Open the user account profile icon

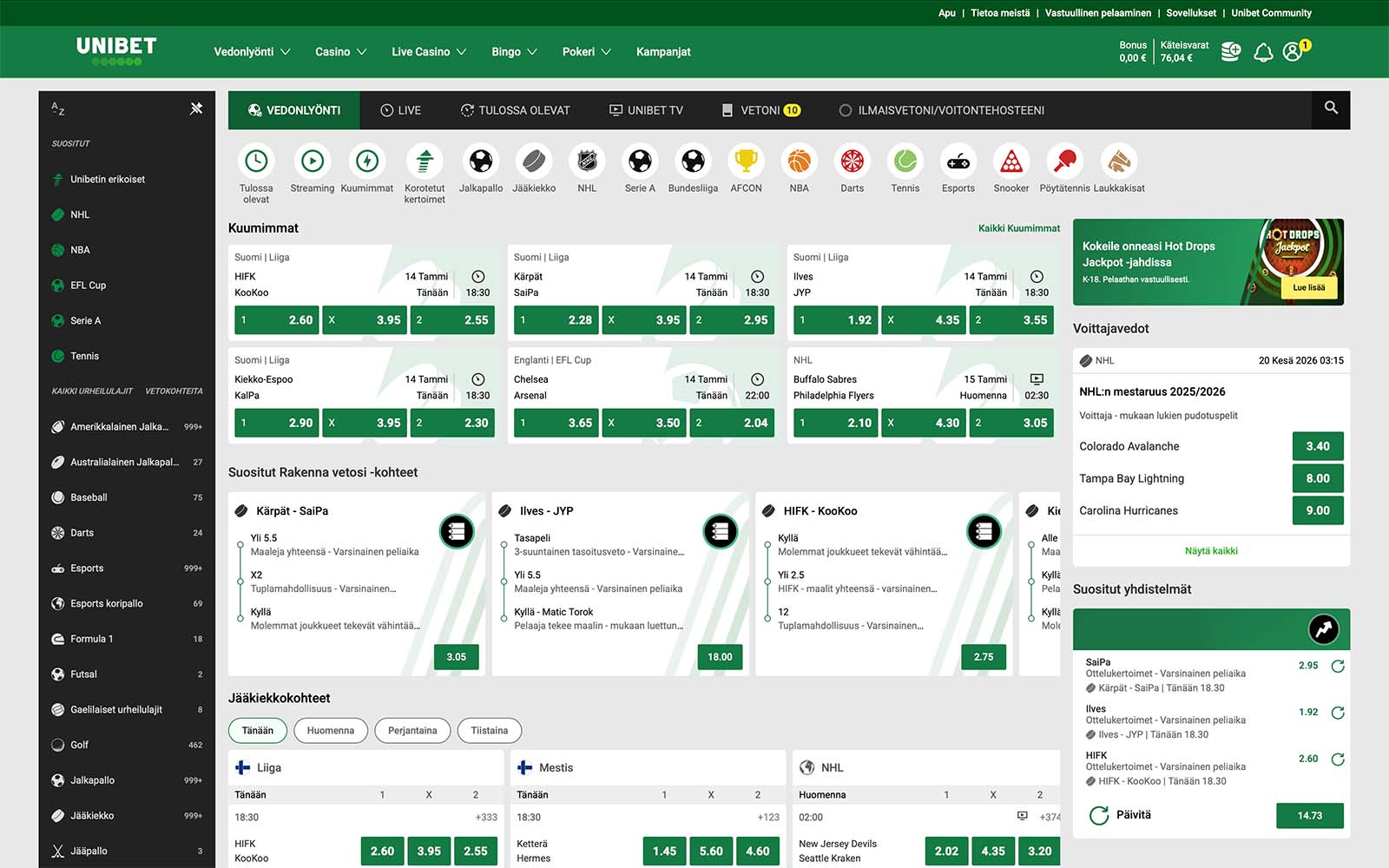coord(1293,52)
